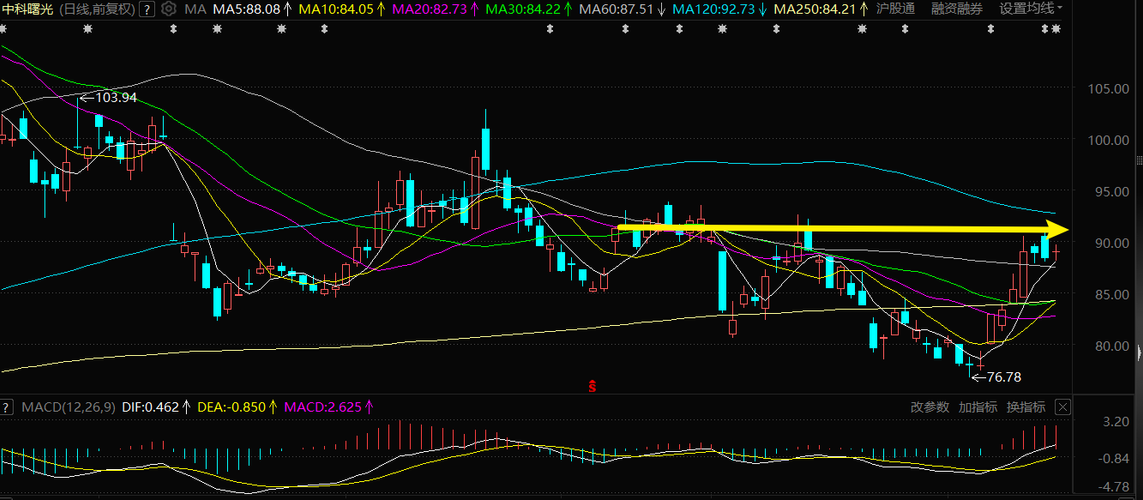Viewport: 1143px width, 500px height.
Task: Click the MACD(12,26,9) indicator name
Action: point(68,407)
